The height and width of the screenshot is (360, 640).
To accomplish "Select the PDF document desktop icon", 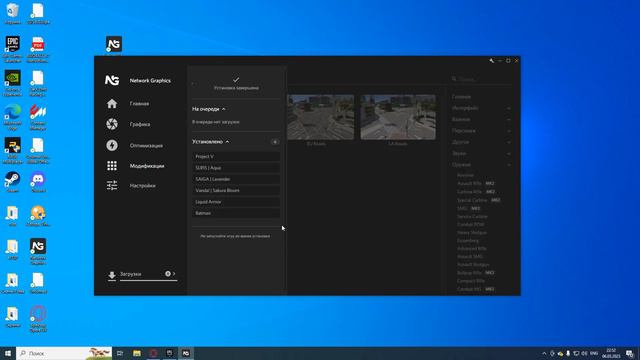I will [x=38, y=49].
